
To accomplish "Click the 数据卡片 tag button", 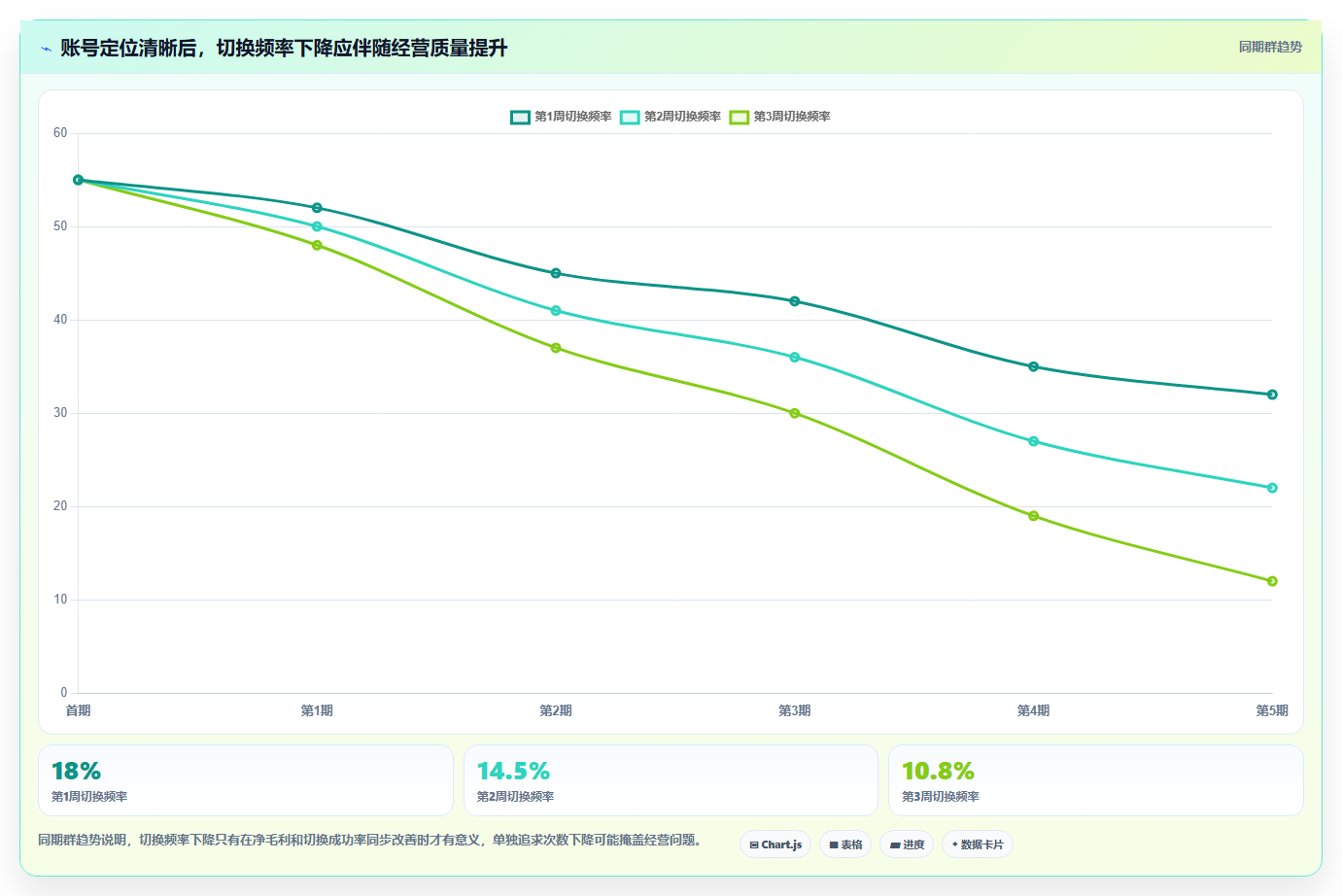I will point(978,844).
